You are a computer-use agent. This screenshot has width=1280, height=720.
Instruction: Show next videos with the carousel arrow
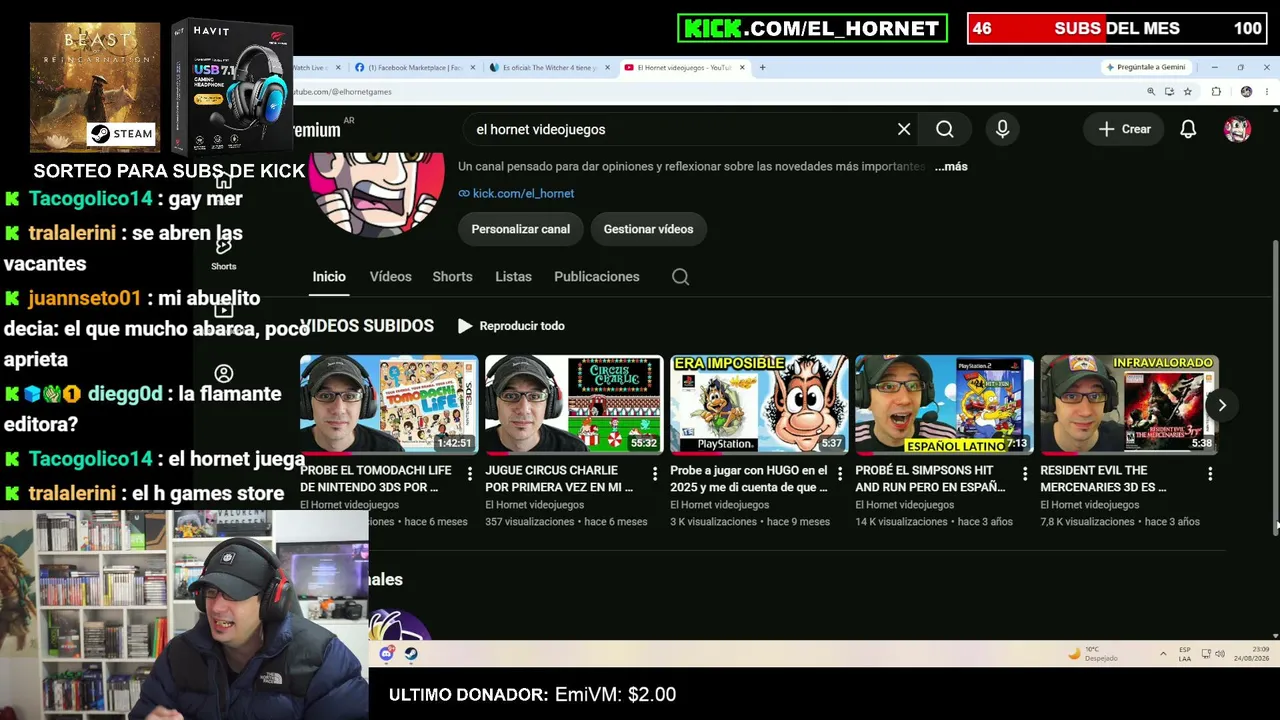click(1222, 405)
